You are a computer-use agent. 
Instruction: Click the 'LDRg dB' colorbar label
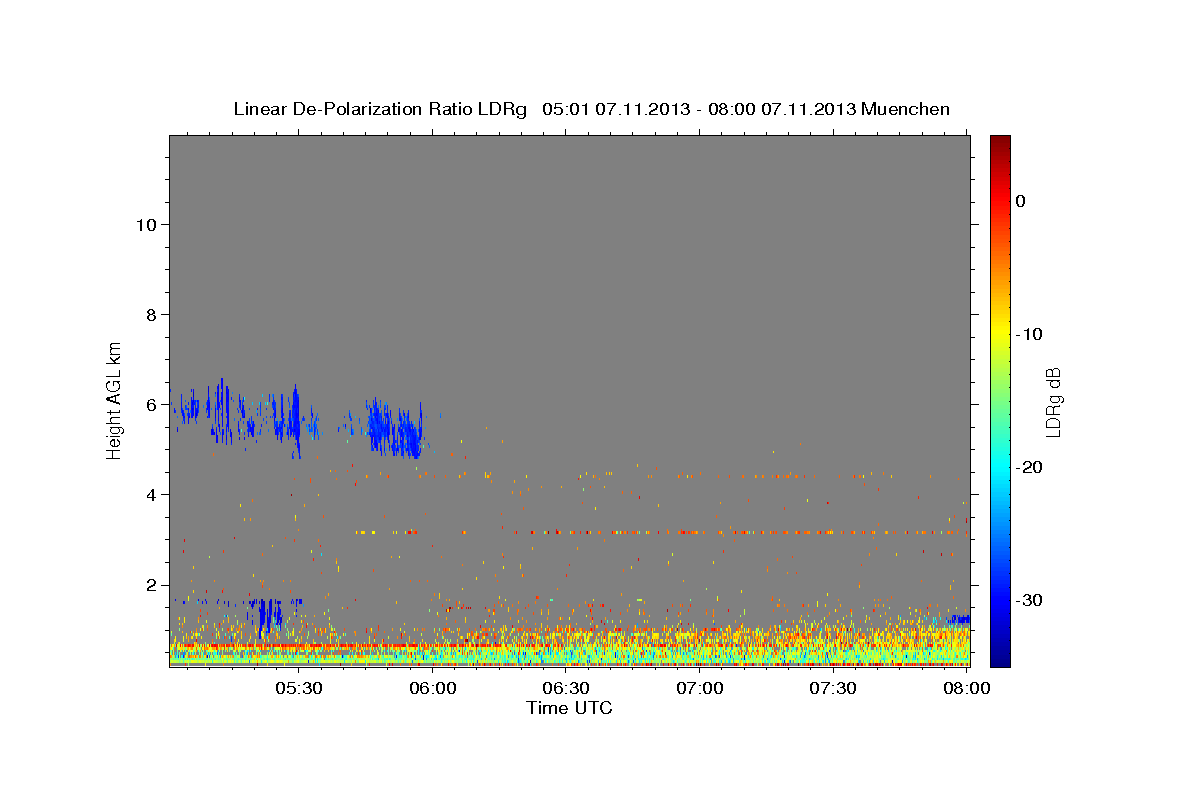[1052, 401]
